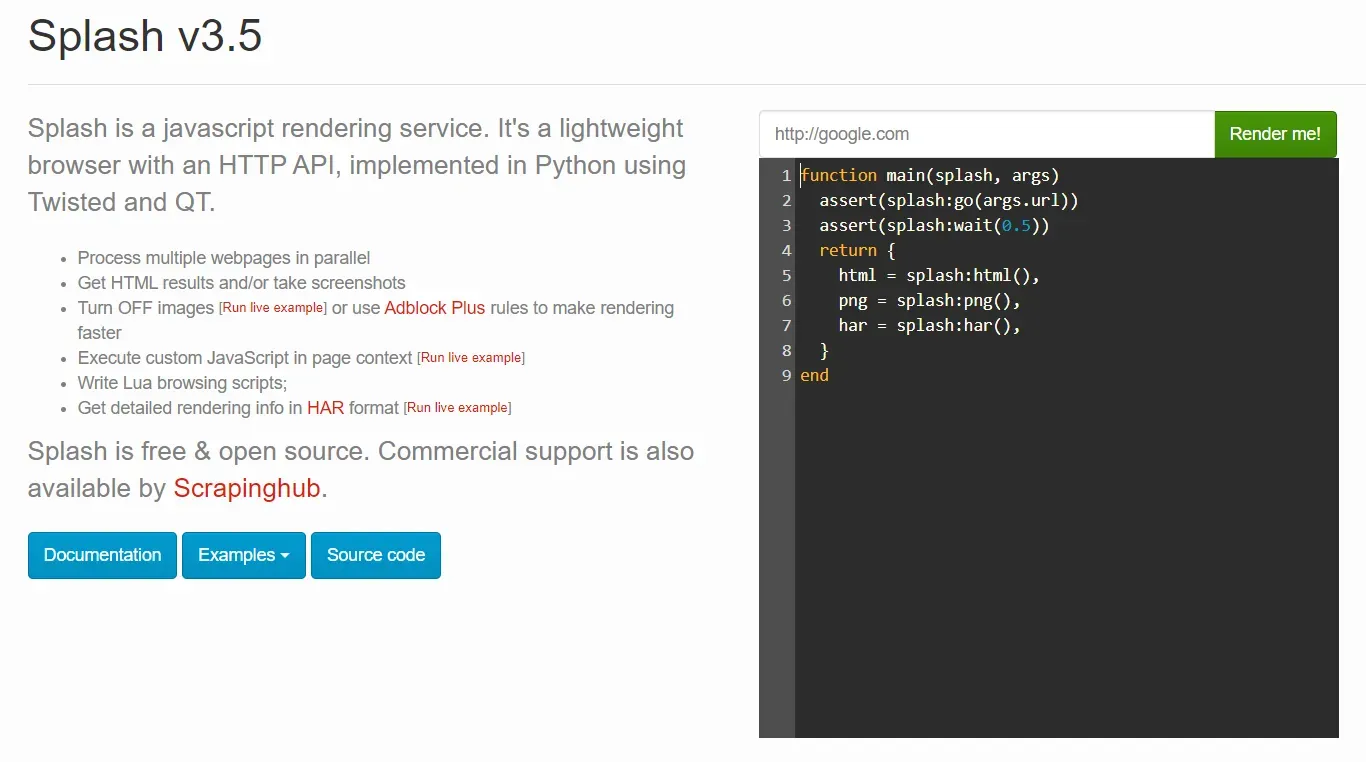
Task: Open the Examples dropdown
Action: 243,555
